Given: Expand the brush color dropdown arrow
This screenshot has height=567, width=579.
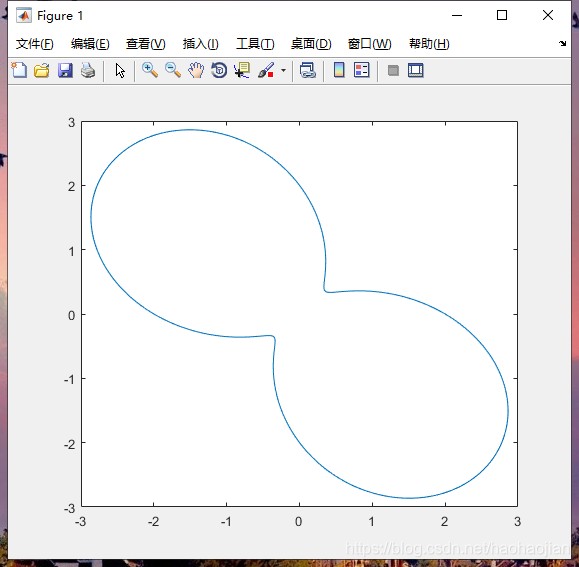Looking at the screenshot, I should [x=283, y=70].
